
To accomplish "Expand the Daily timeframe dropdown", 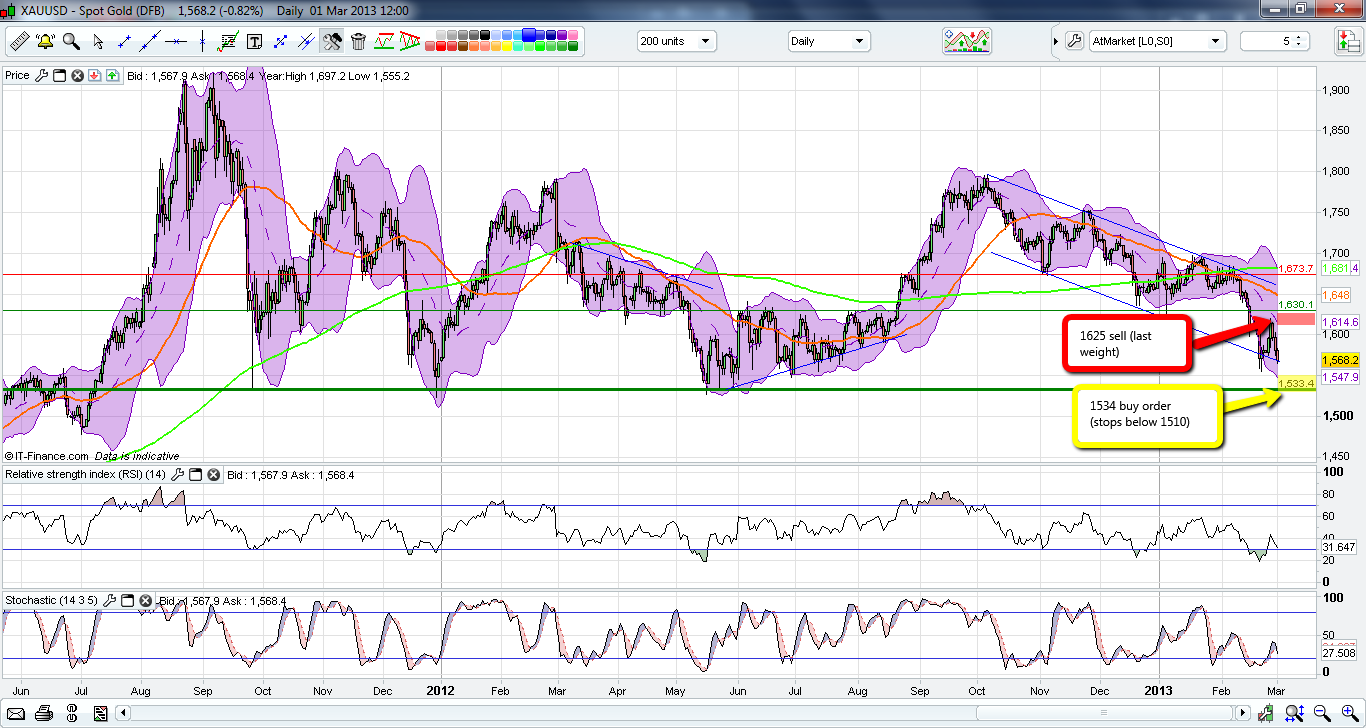I will click(x=858, y=41).
